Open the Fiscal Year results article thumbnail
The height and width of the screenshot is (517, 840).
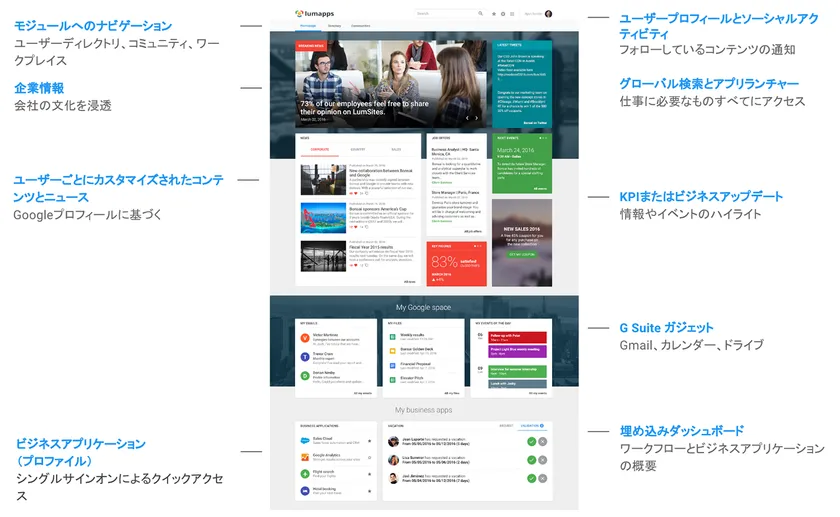(324, 256)
